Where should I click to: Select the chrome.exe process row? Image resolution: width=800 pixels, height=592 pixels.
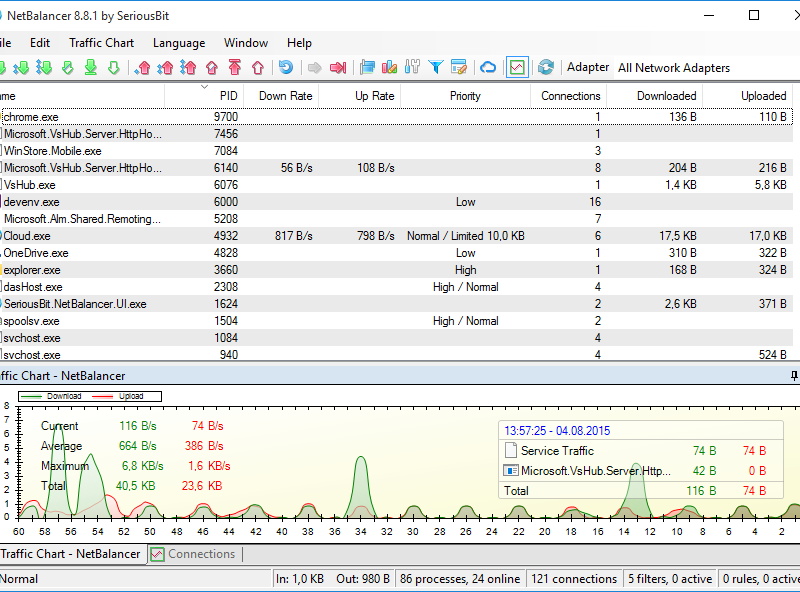click(397, 117)
